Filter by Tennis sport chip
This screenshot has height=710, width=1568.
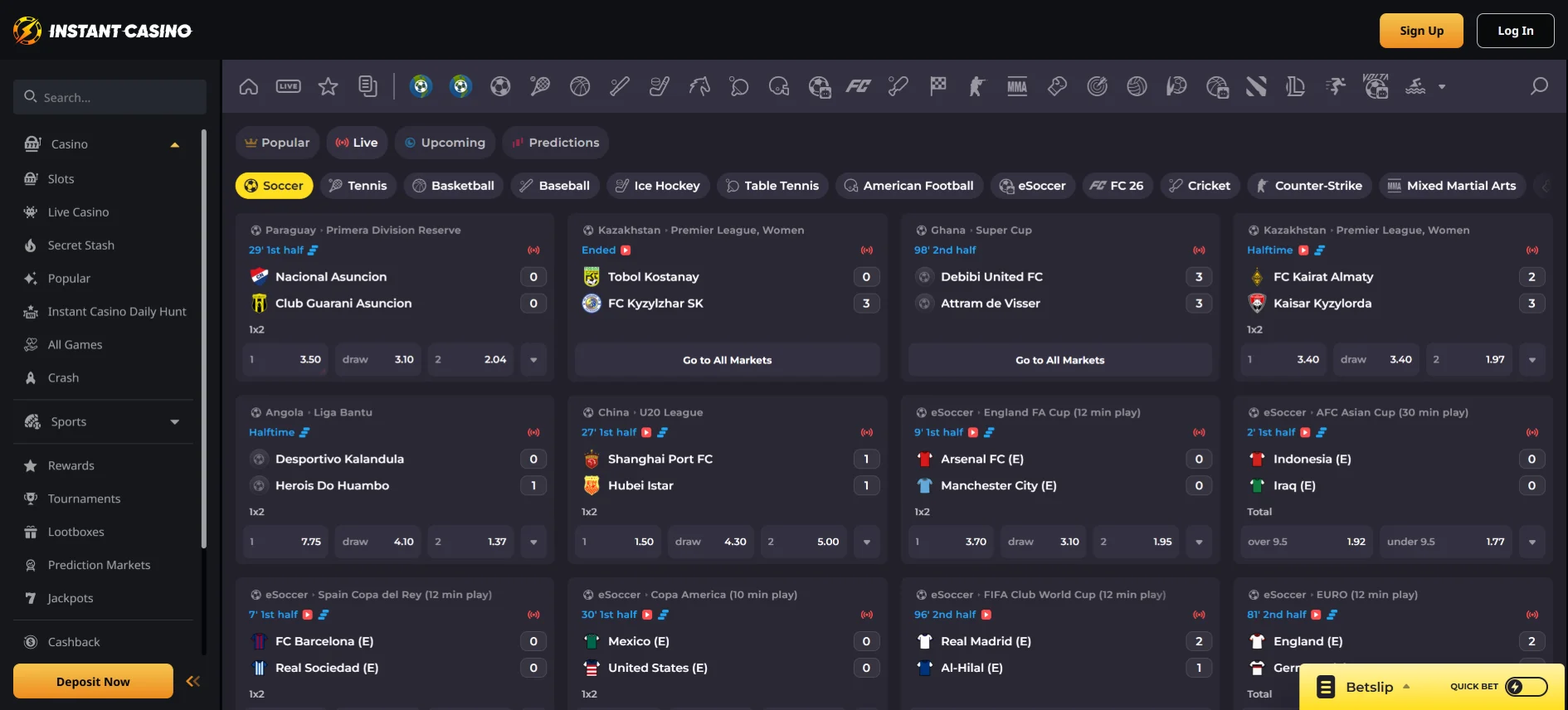(358, 186)
